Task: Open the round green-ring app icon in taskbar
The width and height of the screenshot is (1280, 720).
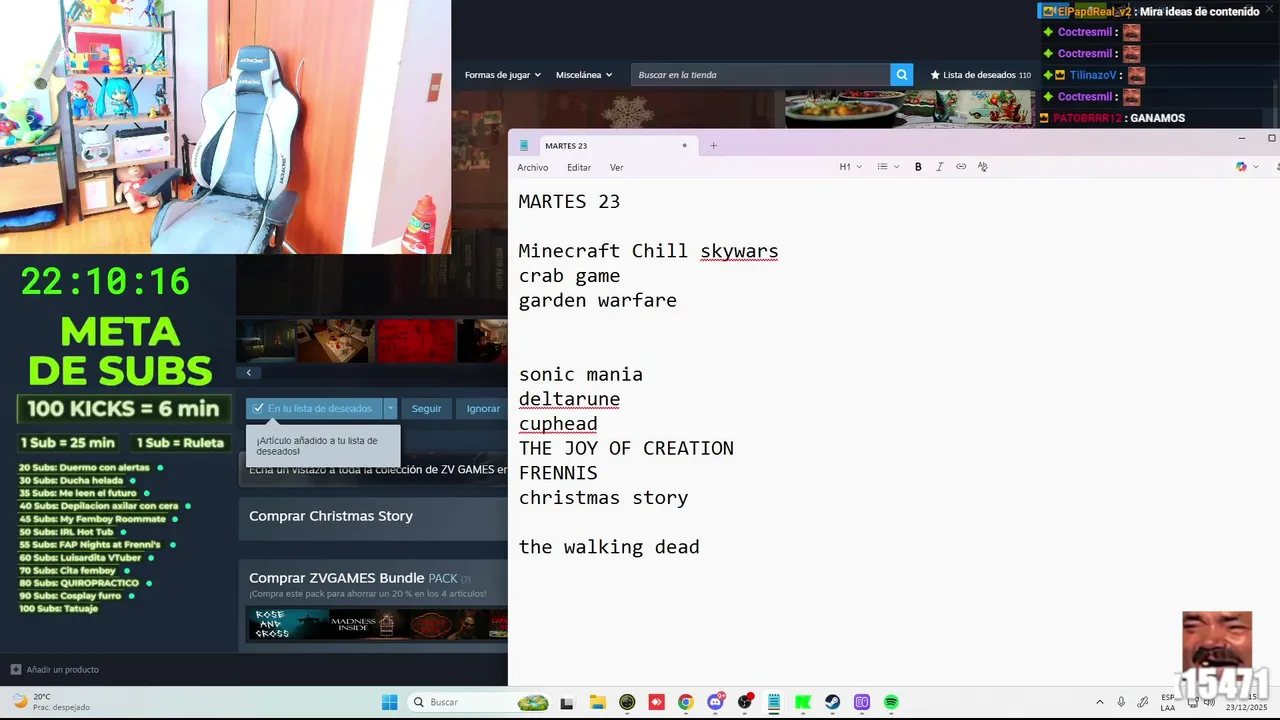Action: 627,702
